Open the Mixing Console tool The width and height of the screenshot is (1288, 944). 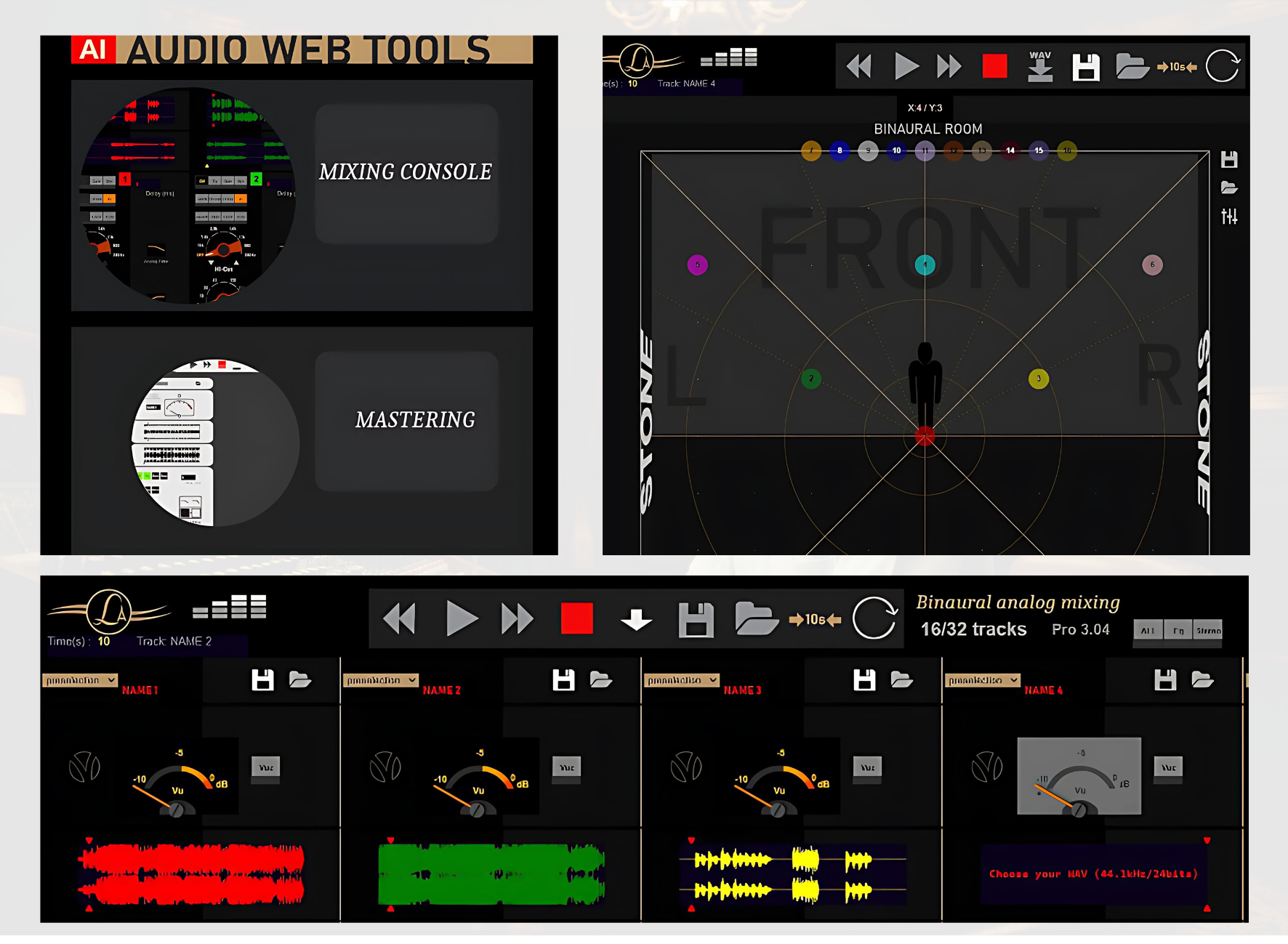[x=406, y=173]
